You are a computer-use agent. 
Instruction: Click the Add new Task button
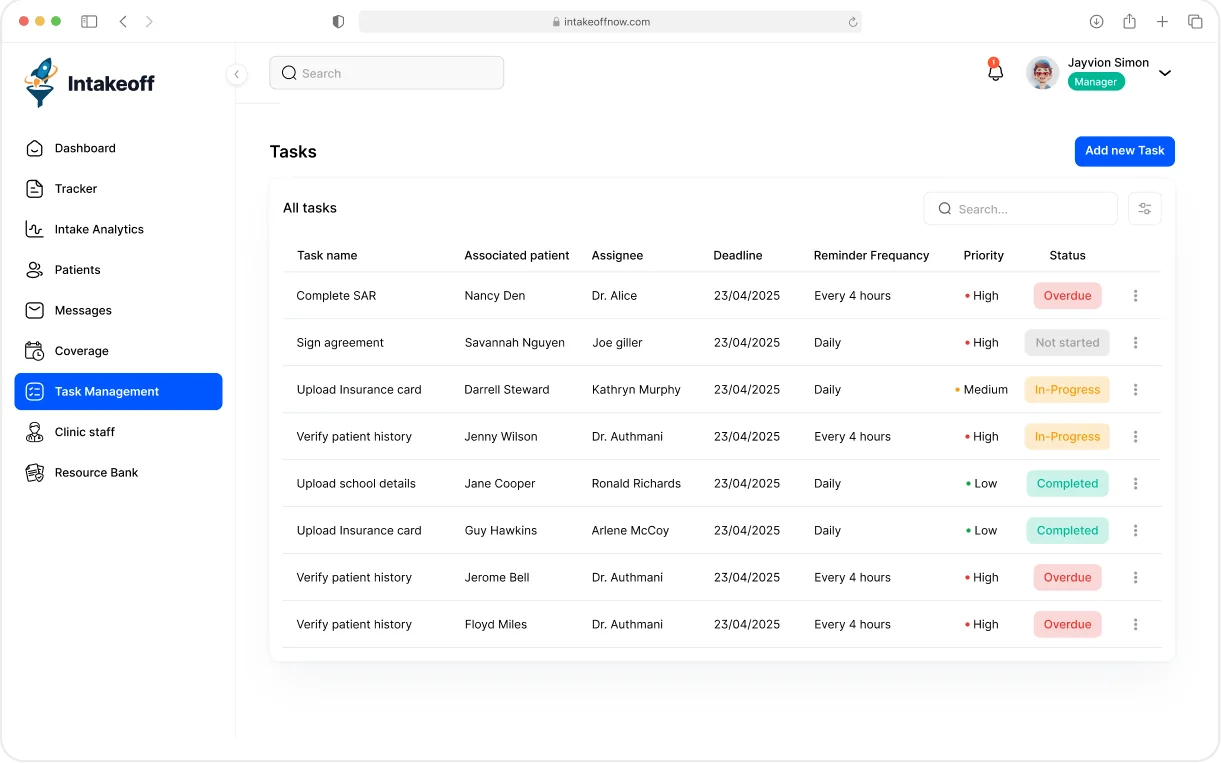1124,151
